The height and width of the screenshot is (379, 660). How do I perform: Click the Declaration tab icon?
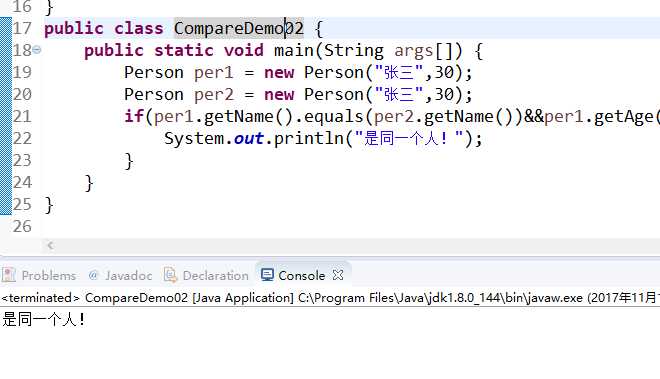click(x=170, y=275)
